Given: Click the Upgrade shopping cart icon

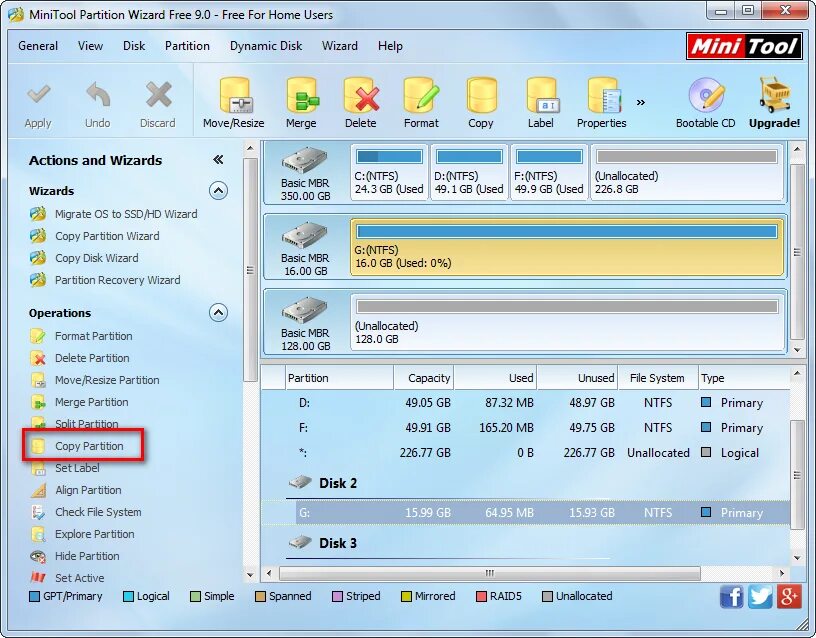Looking at the screenshot, I should coord(774,94).
